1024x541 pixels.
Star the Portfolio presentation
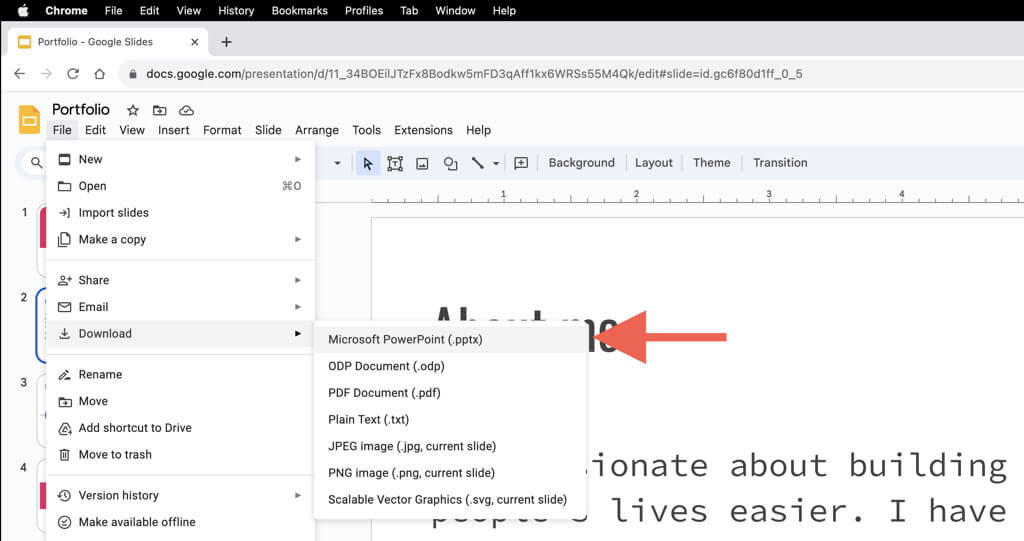(x=133, y=110)
